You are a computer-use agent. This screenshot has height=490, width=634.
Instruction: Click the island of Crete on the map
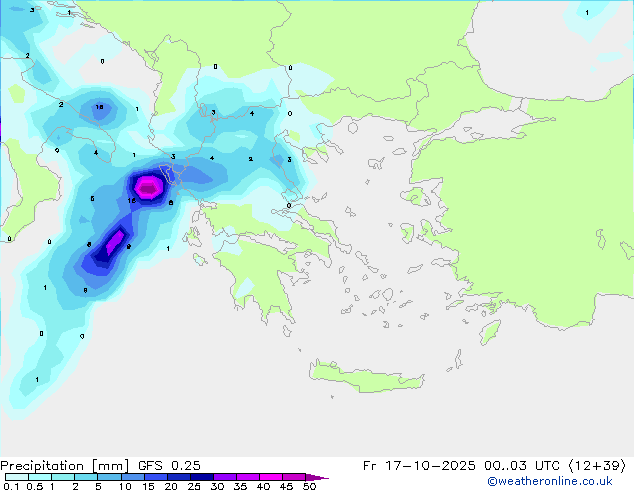[x=366, y=377]
